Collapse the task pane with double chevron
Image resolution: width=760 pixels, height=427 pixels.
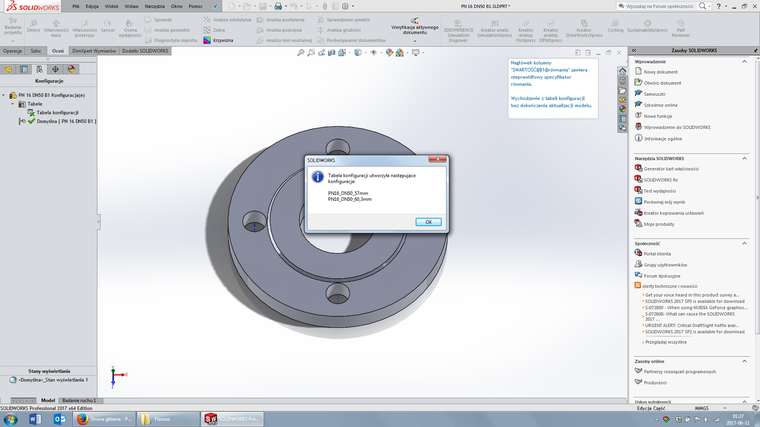tap(633, 50)
